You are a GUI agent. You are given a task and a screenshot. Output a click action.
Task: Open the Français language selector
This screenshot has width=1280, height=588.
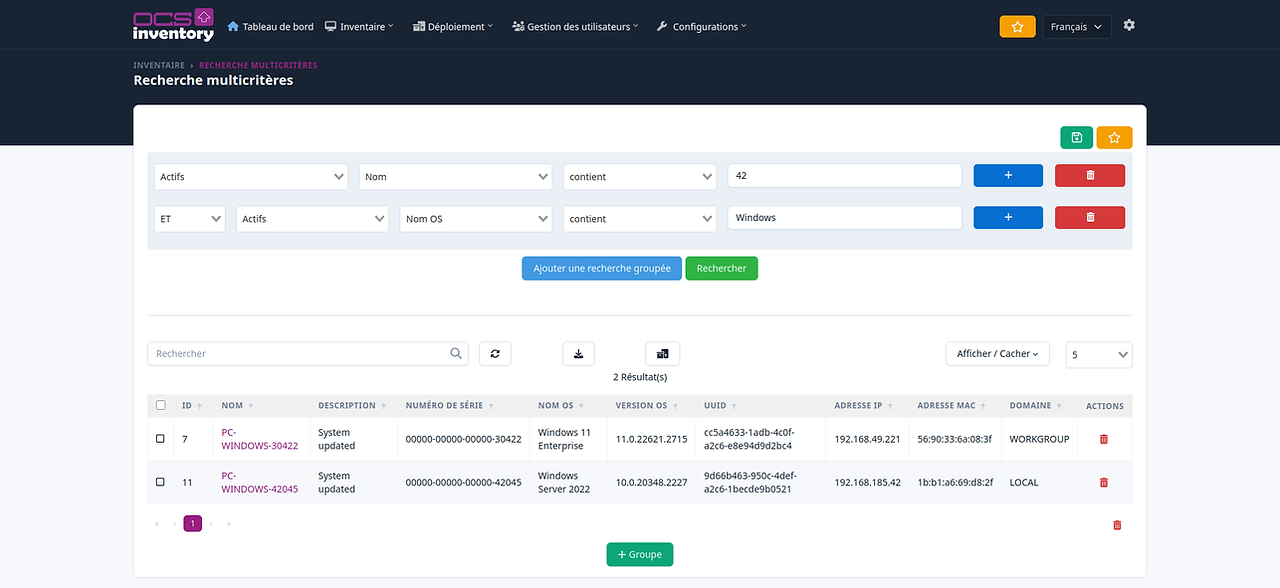pyautogui.click(x=1076, y=27)
